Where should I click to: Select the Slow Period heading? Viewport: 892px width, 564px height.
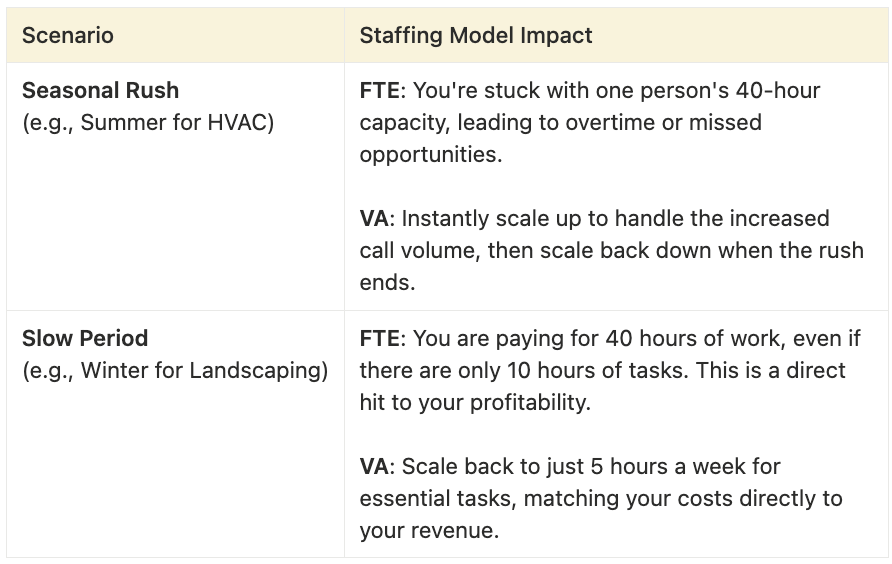point(85,338)
